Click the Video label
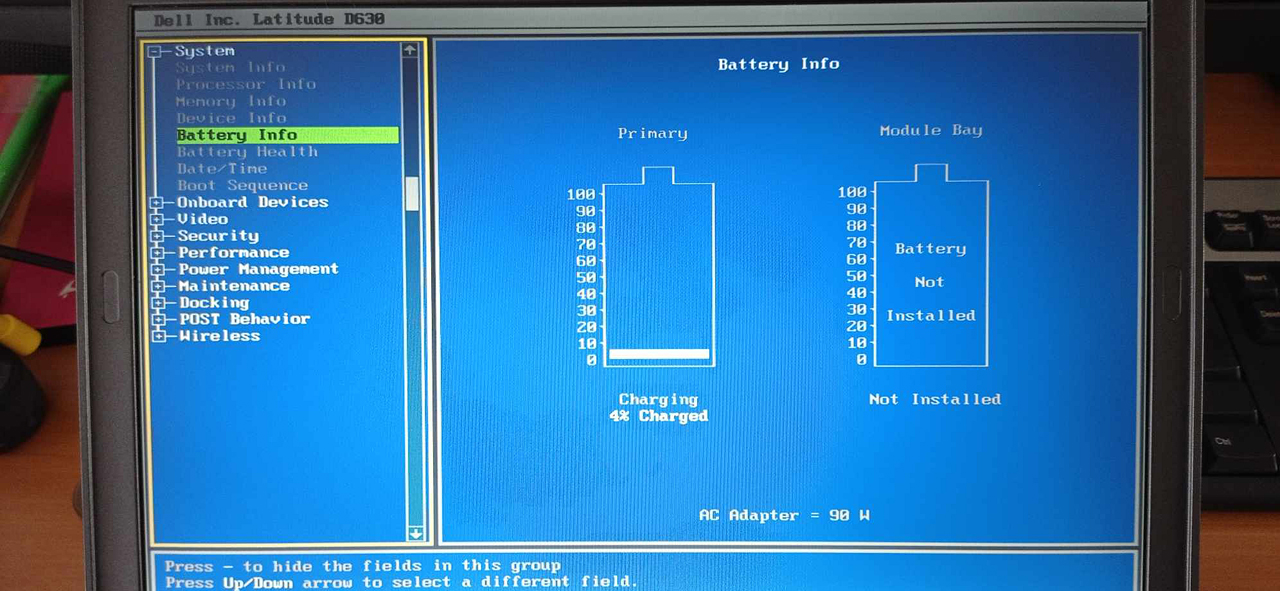The image size is (1280, 591). [202, 219]
